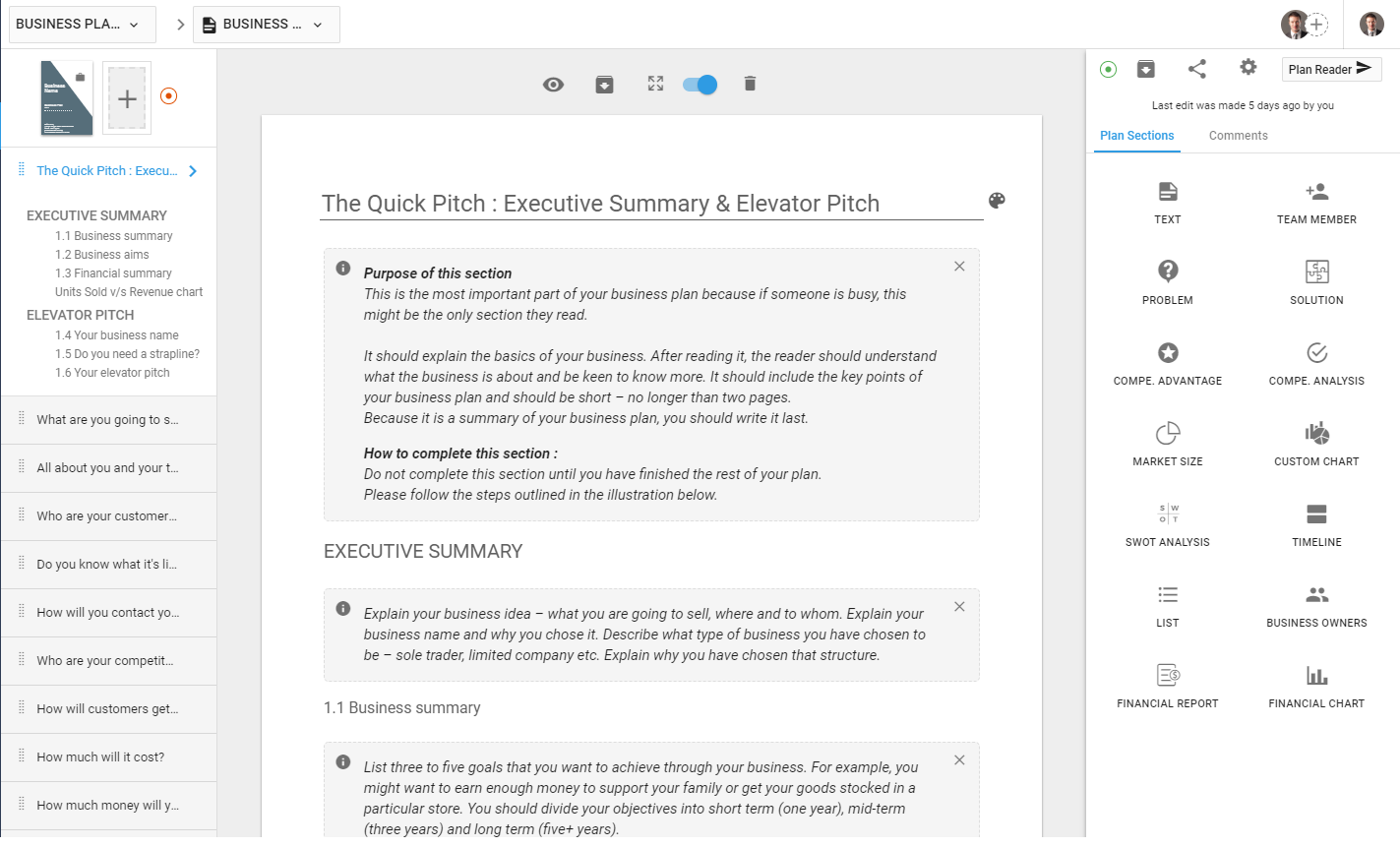Open plan settings via the gear icon
The height and width of the screenshot is (847, 1400).
click(x=1247, y=69)
